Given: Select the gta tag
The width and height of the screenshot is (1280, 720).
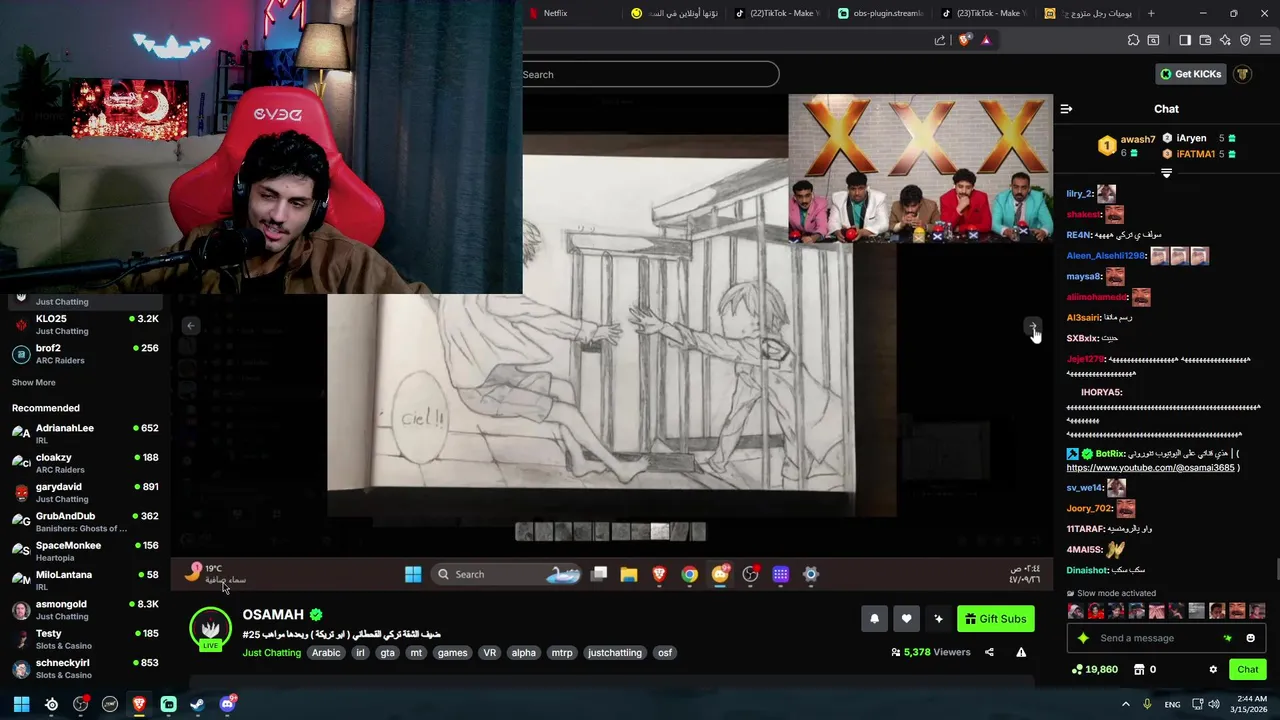Looking at the screenshot, I should pyautogui.click(x=387, y=653).
